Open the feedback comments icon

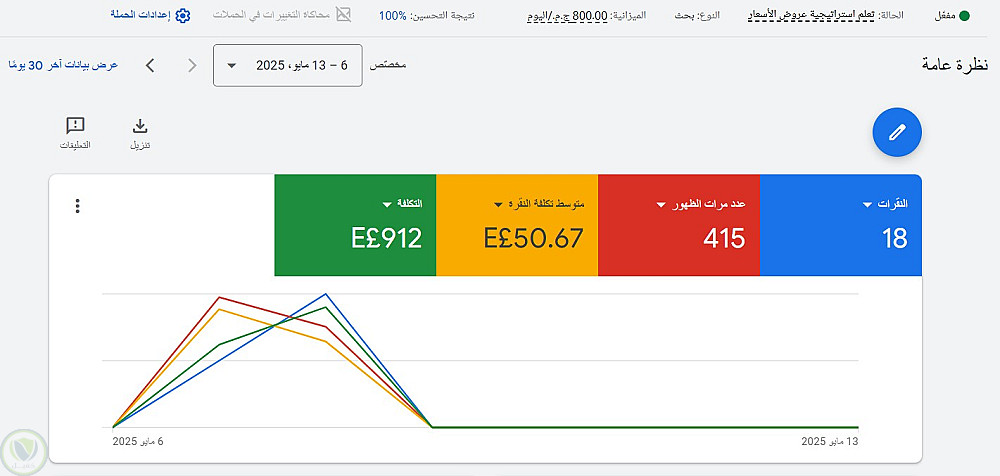click(x=75, y=125)
